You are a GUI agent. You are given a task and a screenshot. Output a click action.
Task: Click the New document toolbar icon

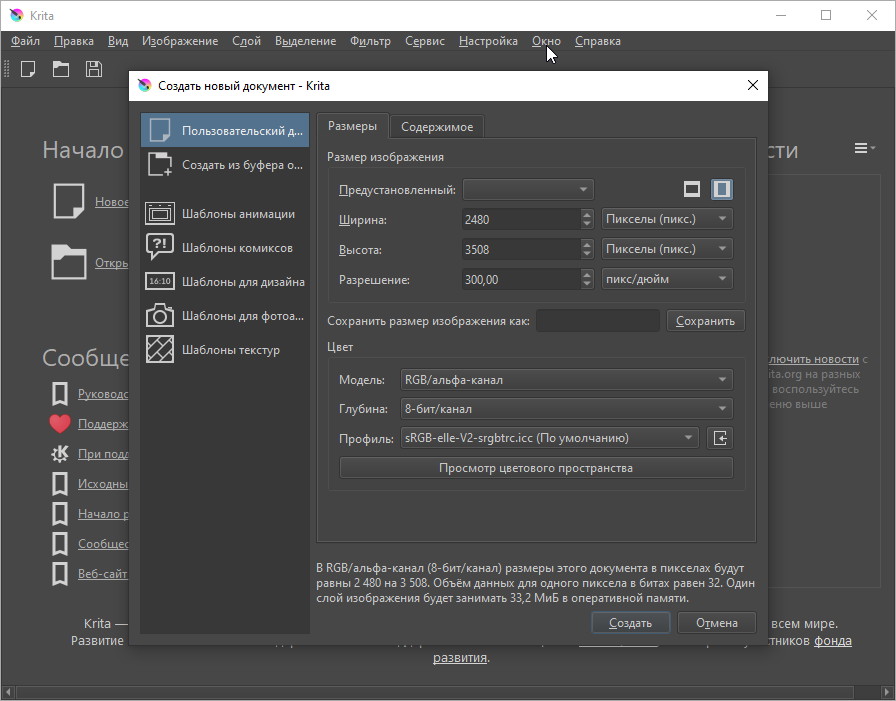click(28, 69)
